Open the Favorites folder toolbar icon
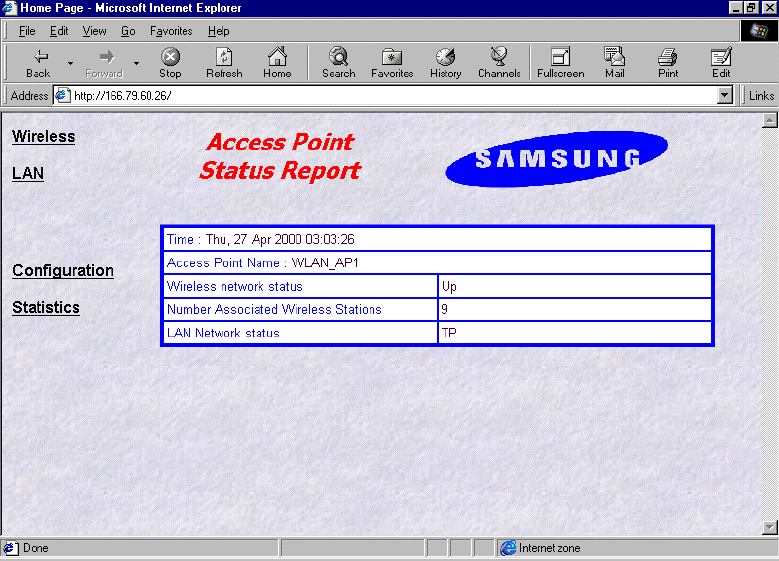779x561 pixels. point(392,57)
